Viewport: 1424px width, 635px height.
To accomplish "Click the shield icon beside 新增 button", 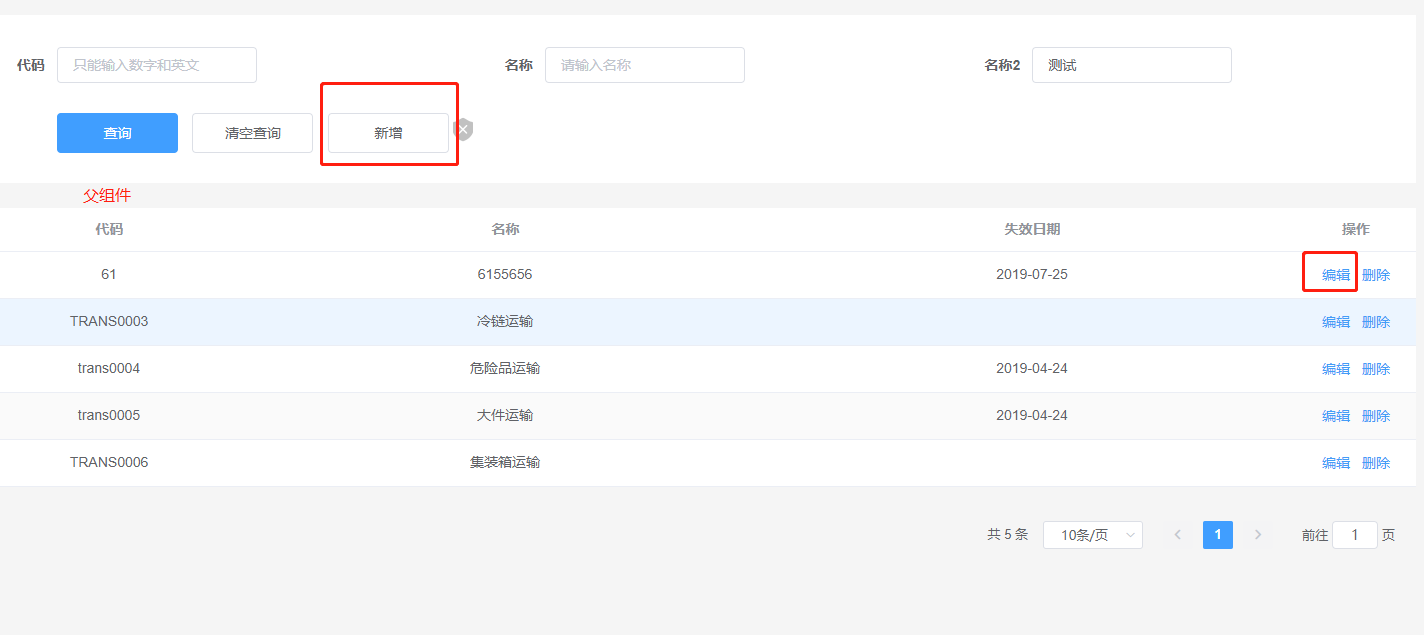I will 463,130.
